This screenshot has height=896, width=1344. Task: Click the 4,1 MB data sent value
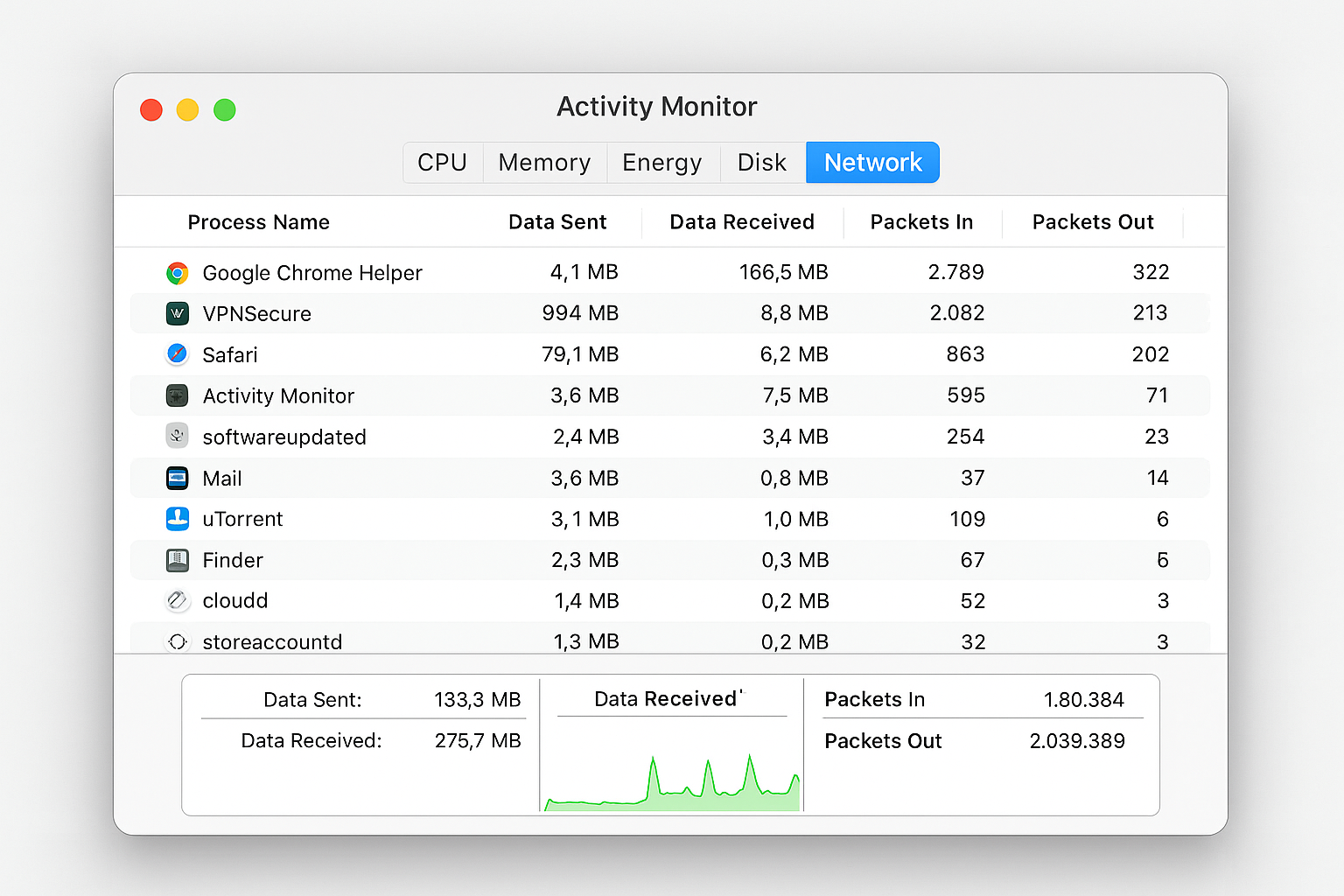click(x=584, y=272)
